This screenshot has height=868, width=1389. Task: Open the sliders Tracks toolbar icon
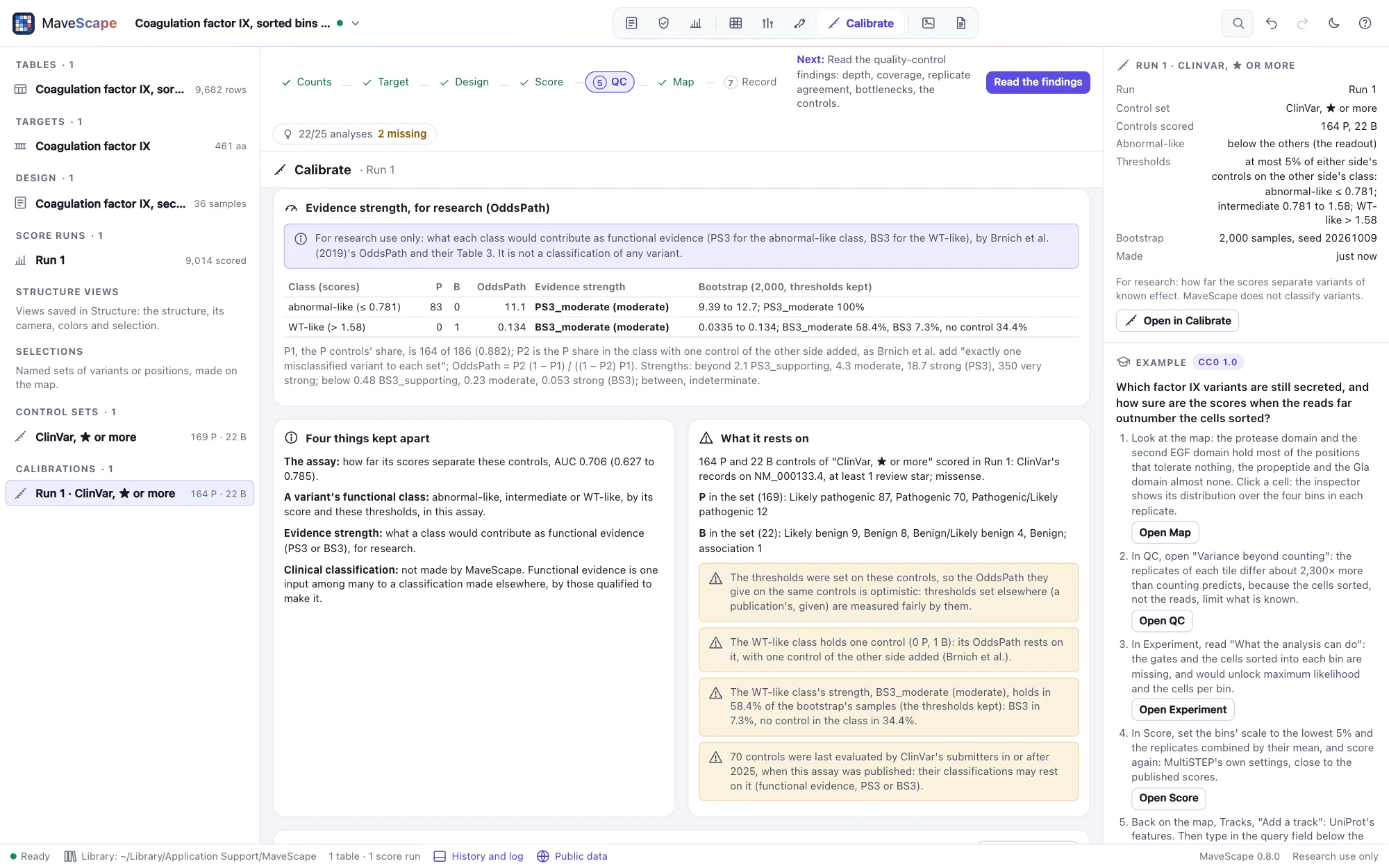tap(767, 23)
